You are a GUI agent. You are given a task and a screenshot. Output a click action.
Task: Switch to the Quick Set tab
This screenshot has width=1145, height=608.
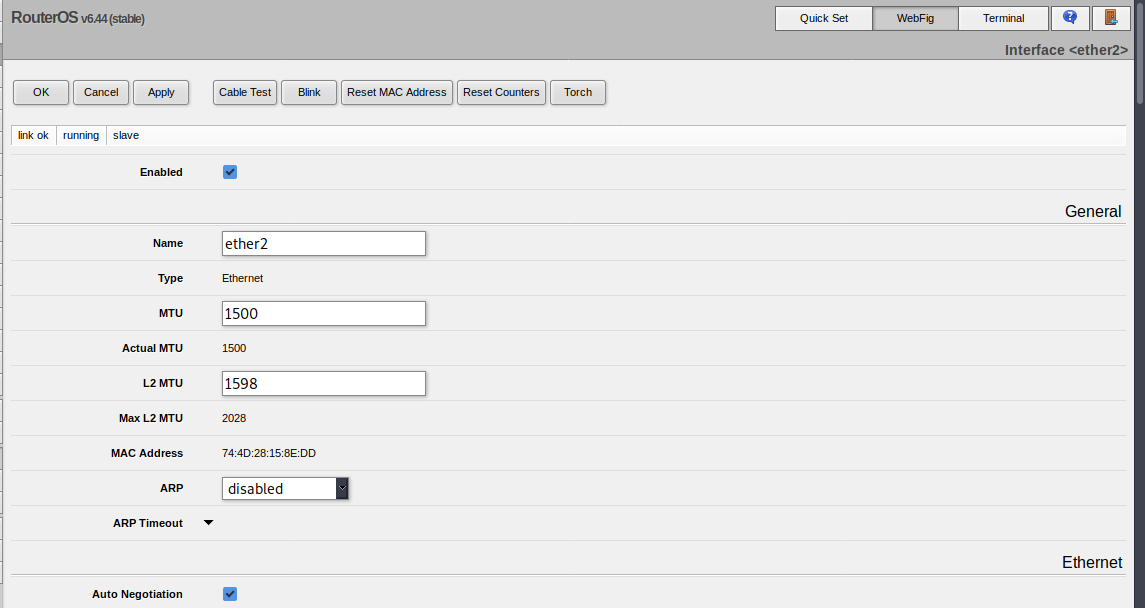click(x=824, y=18)
